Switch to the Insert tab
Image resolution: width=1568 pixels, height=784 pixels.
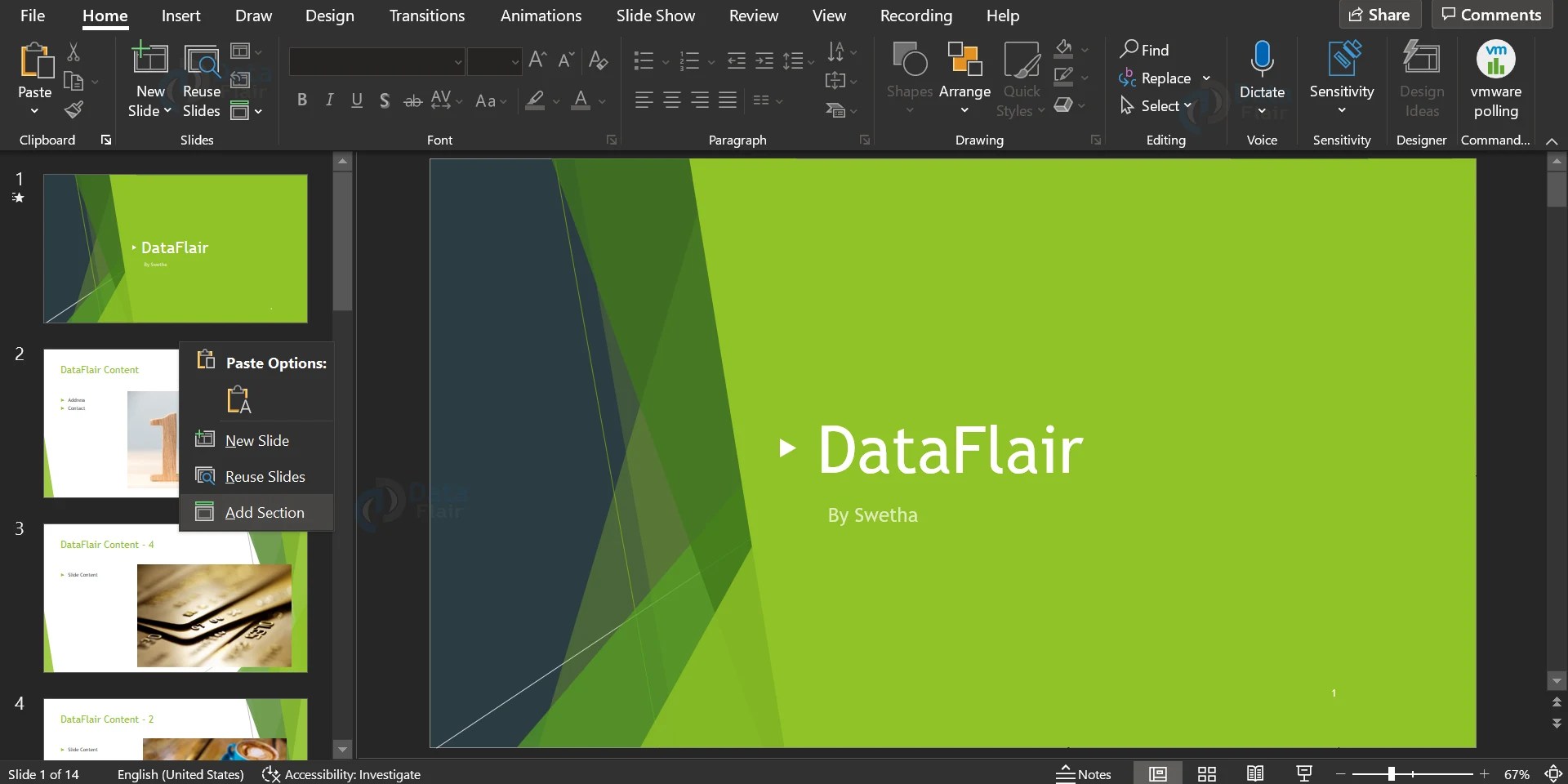click(180, 16)
